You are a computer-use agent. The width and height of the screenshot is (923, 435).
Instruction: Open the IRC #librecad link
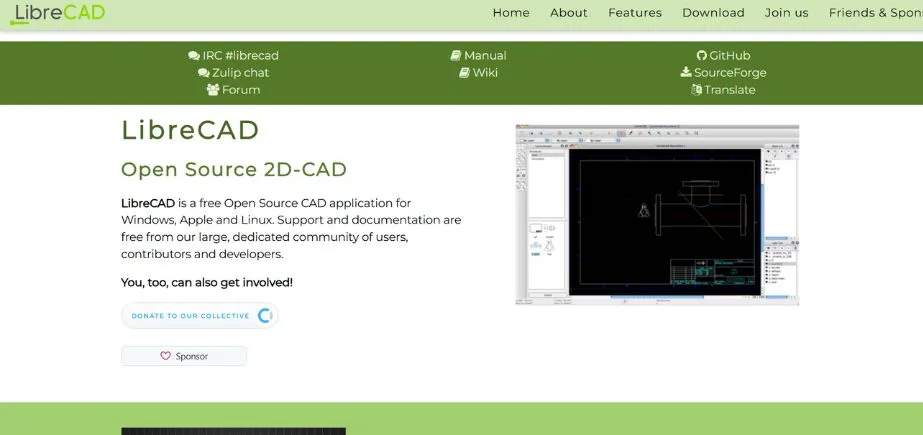pyautogui.click(x=241, y=55)
